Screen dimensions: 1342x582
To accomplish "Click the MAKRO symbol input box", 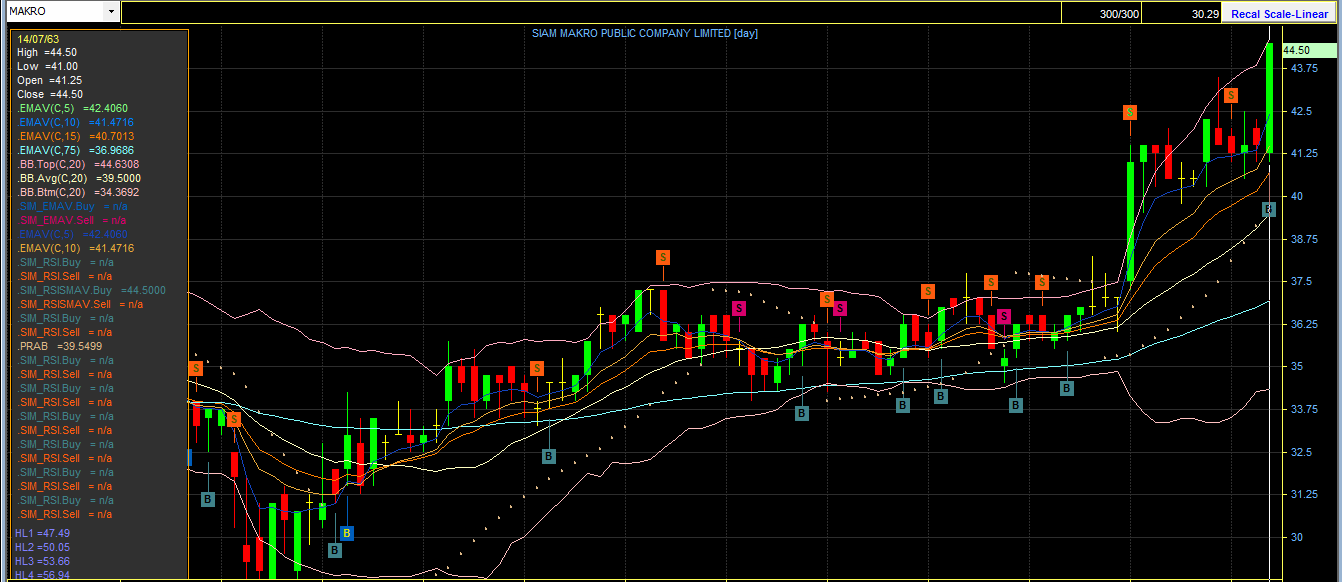I will pos(55,11).
